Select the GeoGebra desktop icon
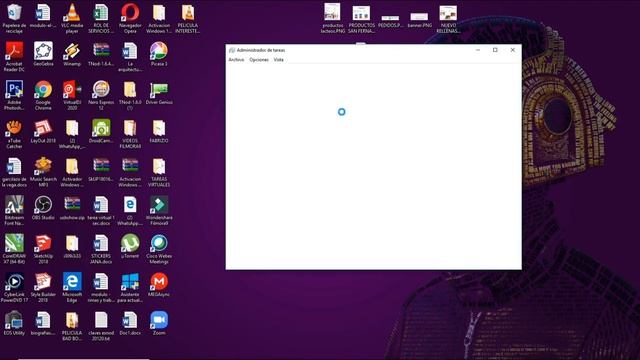The height and width of the screenshot is (360, 640). 43,54
